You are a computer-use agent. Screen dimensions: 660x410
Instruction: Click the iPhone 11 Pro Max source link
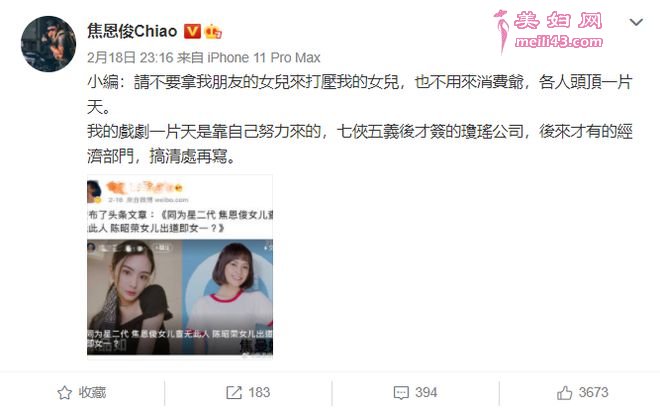coord(263,57)
